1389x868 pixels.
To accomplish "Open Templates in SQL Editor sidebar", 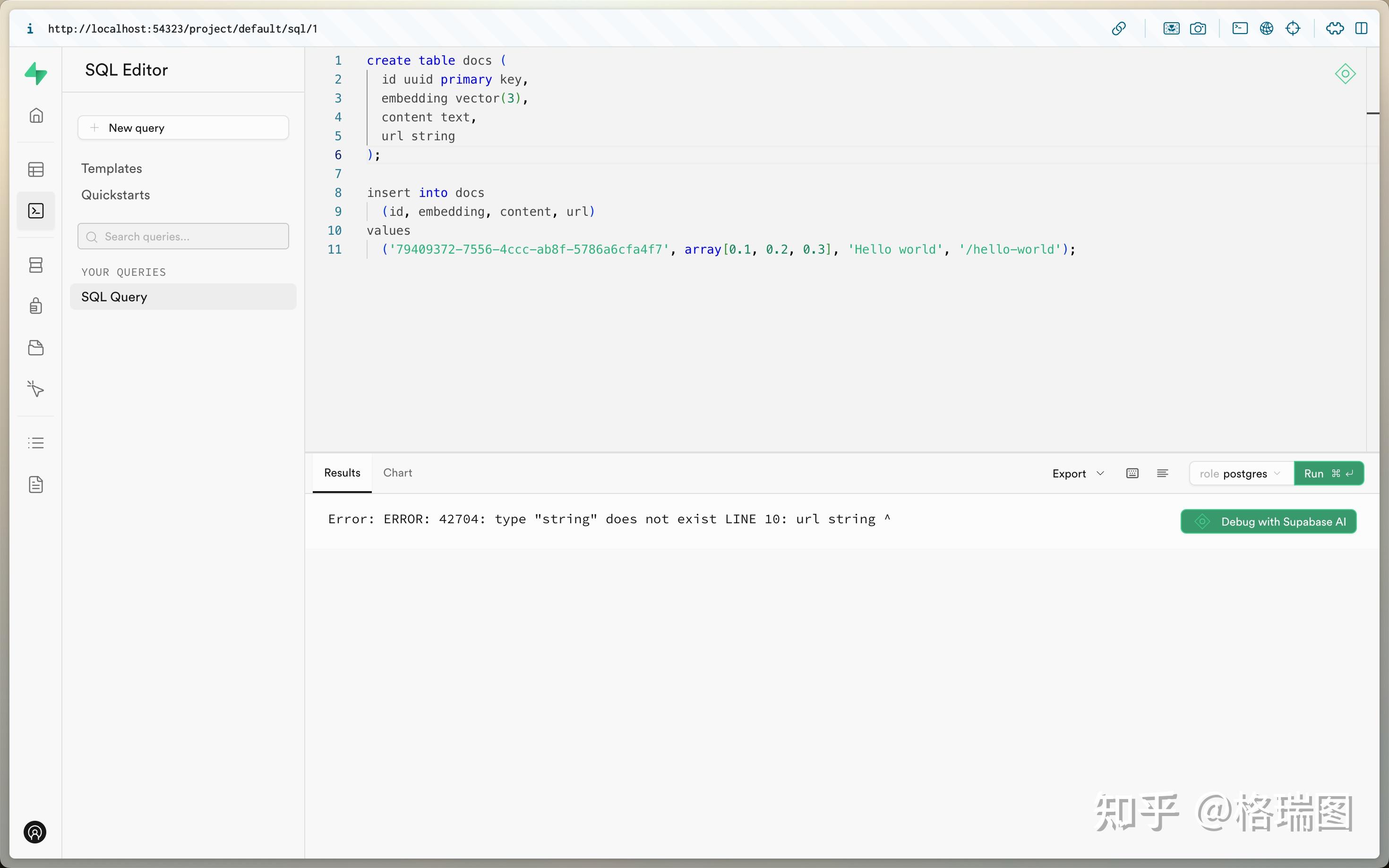I will [111, 168].
